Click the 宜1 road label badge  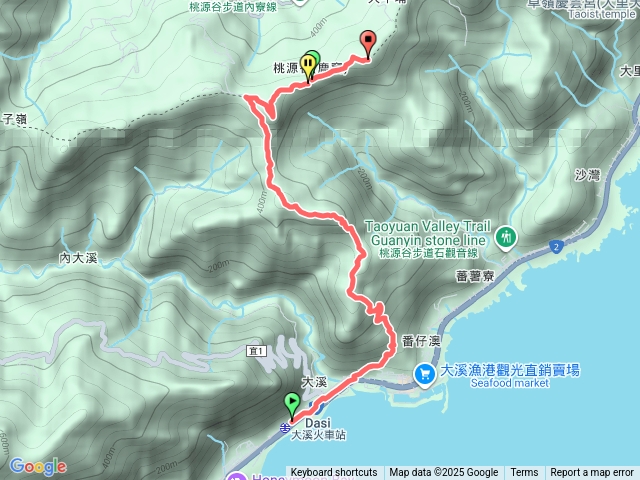coord(256,351)
